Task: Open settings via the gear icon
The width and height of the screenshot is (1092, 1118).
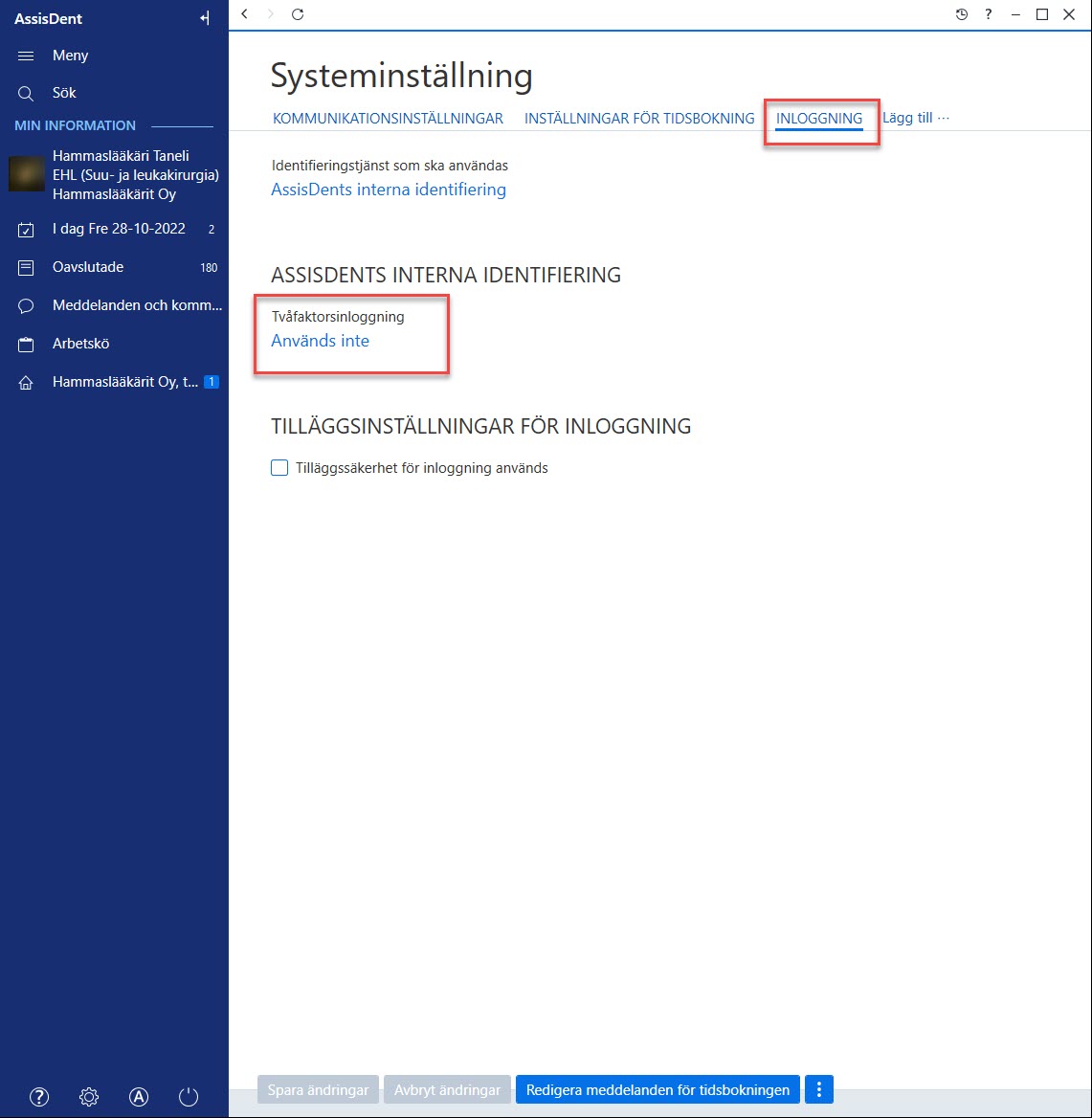Action: (89, 1097)
